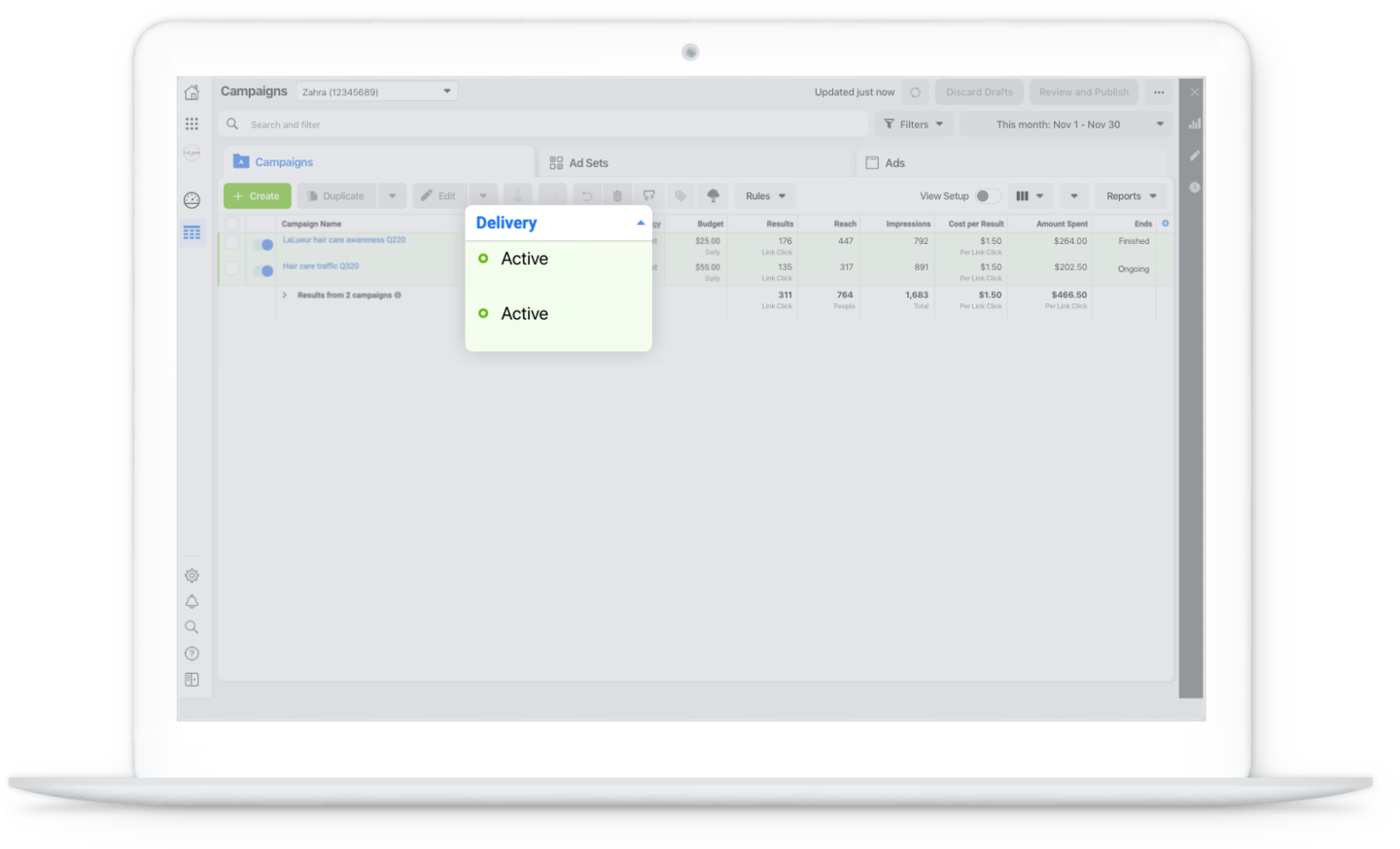Screen dimensions: 1400x849
Task: Click the trash delete icon in toolbar
Action: click(617, 196)
